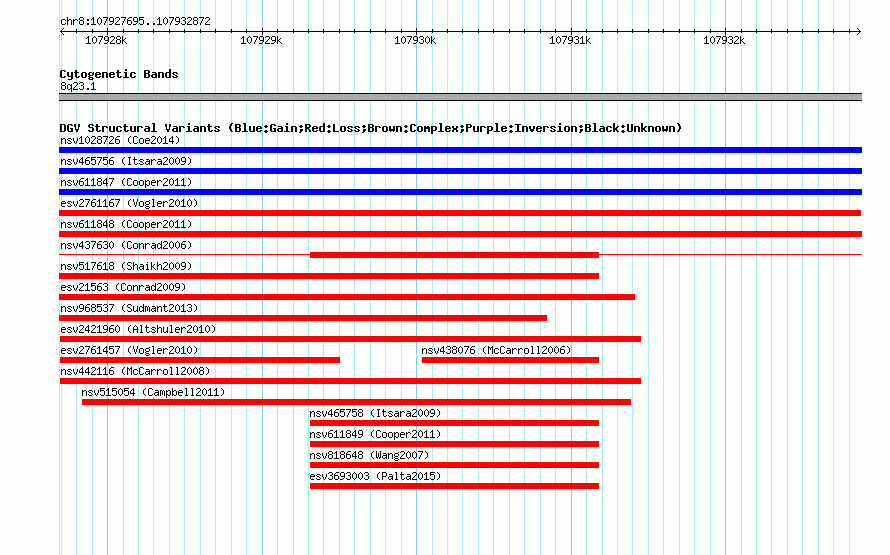
Task: Click the left arrowhead of the ruler
Action: [x=62, y=32]
